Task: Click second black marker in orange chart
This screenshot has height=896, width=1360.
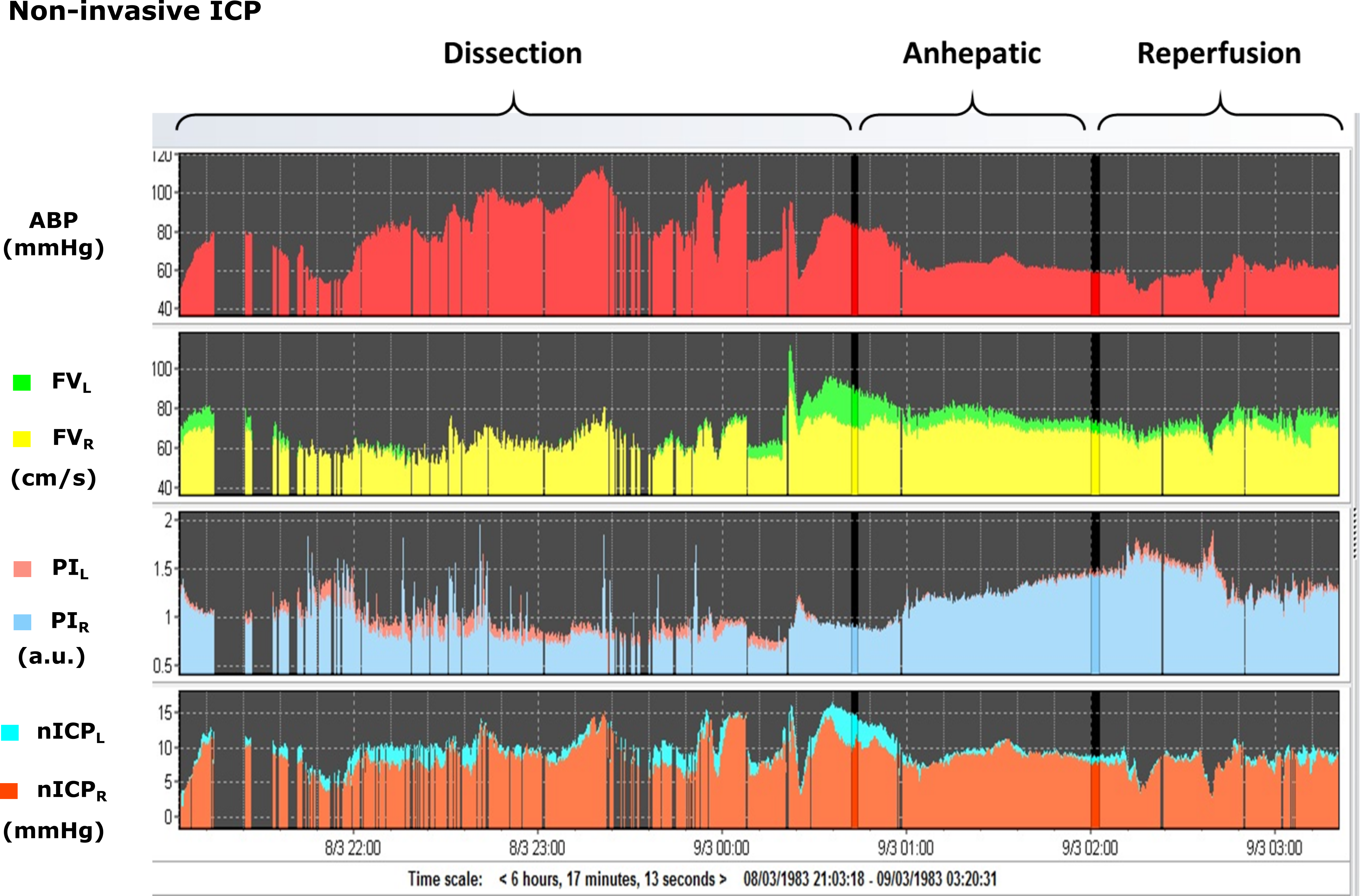Action: coord(1095,723)
